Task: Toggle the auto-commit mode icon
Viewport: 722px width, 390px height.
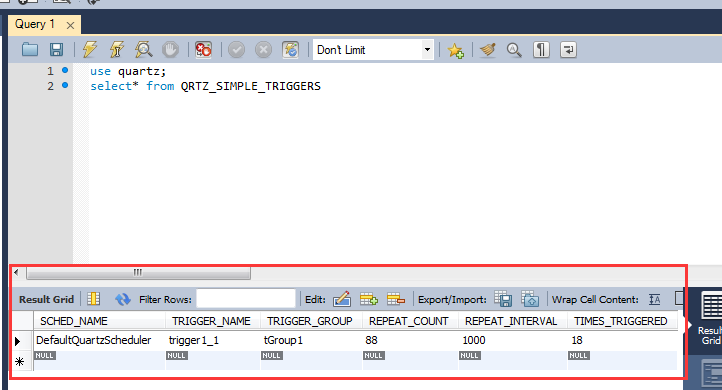Action: (x=291, y=49)
